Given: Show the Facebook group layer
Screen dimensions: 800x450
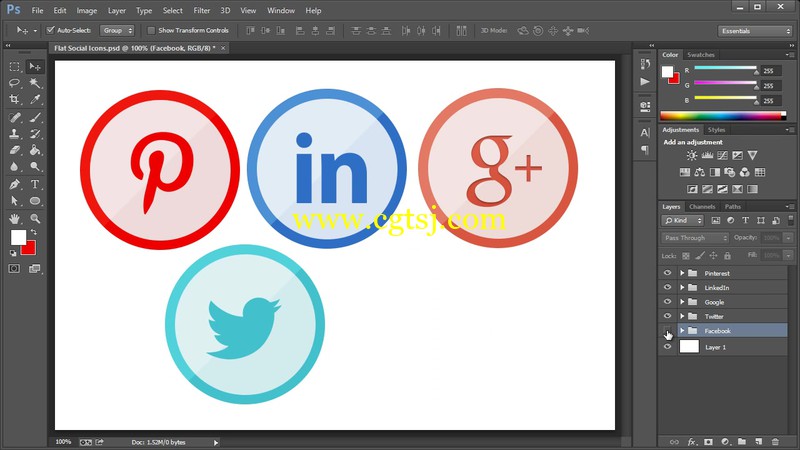Looking at the screenshot, I should (667, 331).
